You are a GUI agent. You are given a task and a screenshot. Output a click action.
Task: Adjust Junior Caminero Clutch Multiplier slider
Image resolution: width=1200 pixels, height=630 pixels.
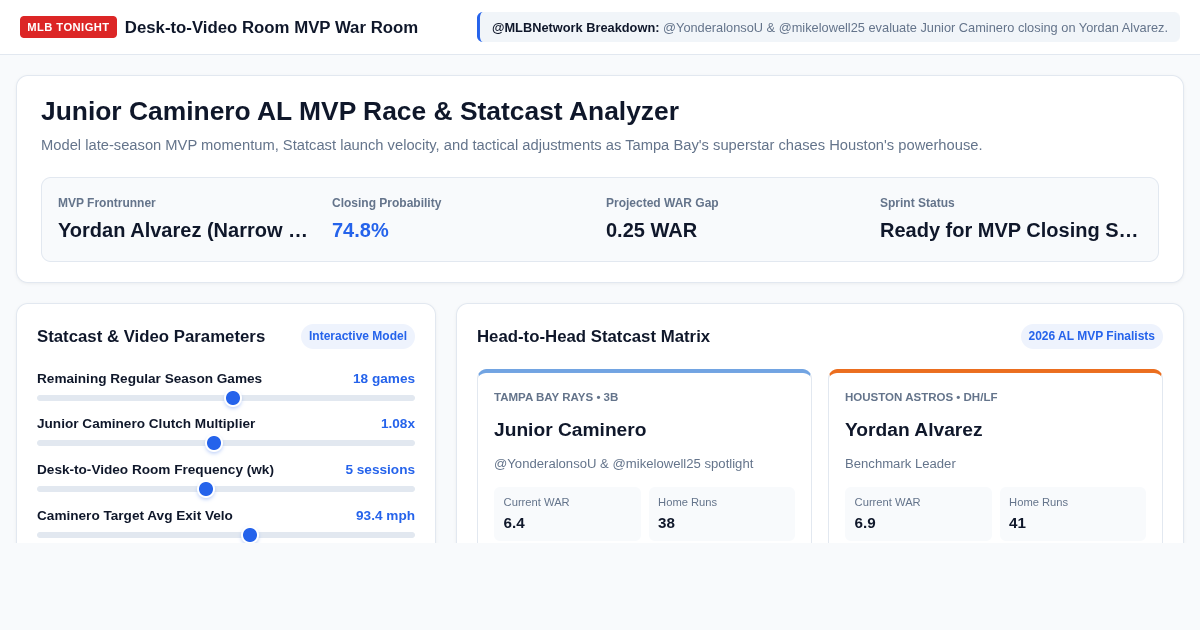coord(226,443)
